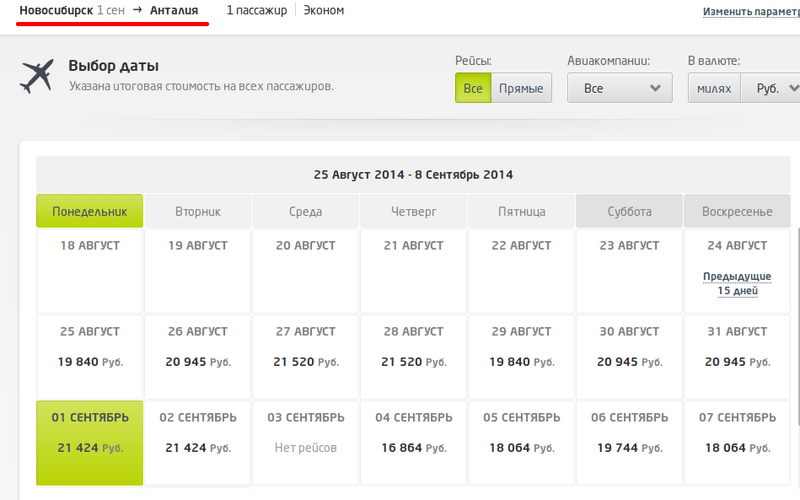Open Предыдущие 15 дней link
The height and width of the screenshot is (500, 800).
(x=737, y=283)
